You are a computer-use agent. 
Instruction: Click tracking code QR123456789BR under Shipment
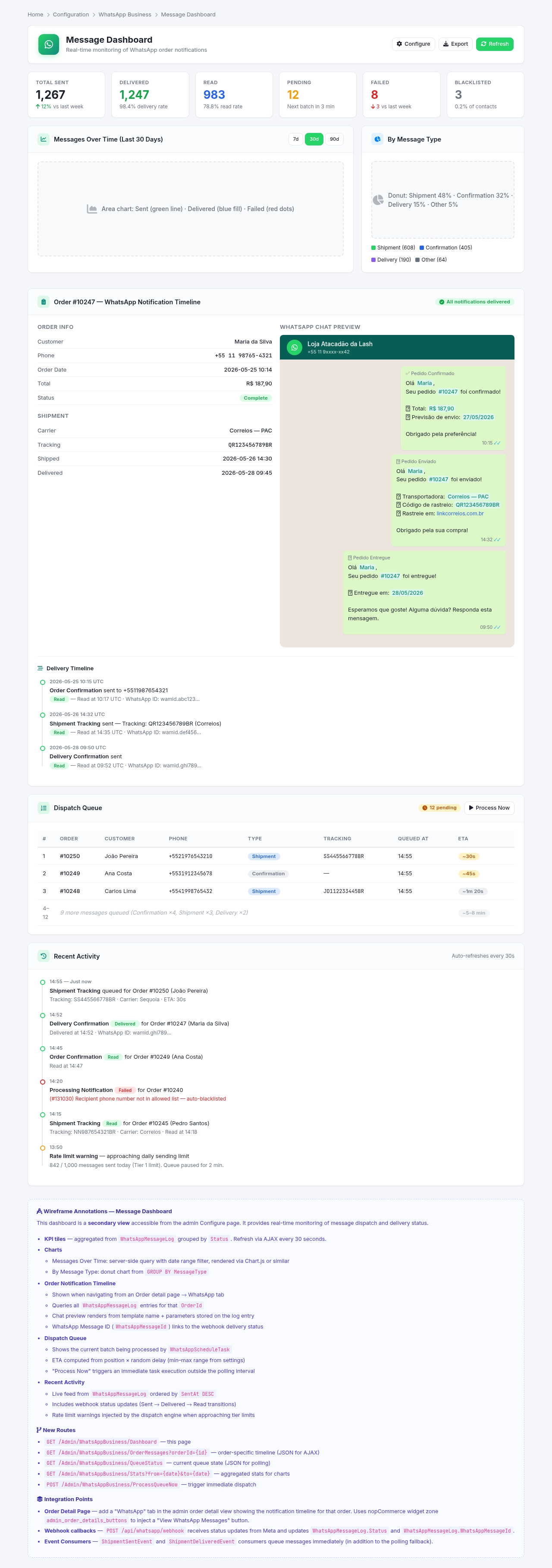250,445
